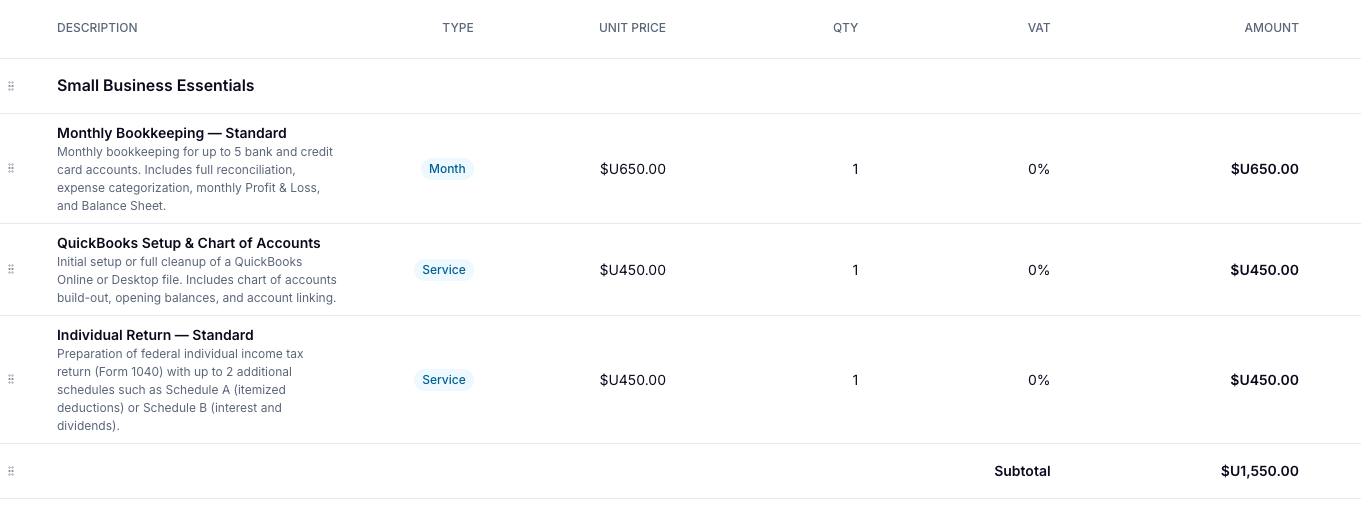Grab the drag handle beside Small Business Essentials
The height and width of the screenshot is (510, 1361).
(x=11, y=86)
